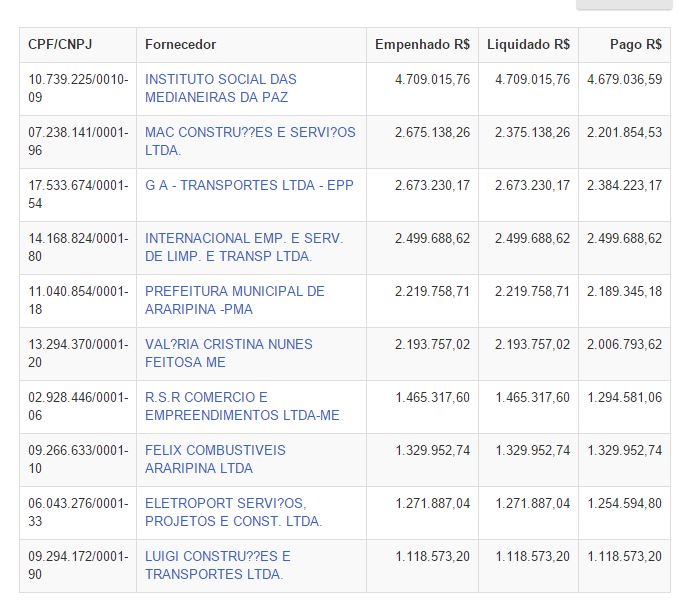This screenshot has height=604, width=683.
Task: Open VAL?RIA CRISTINA NUNES FEITOSA ME link
Action: (229, 353)
